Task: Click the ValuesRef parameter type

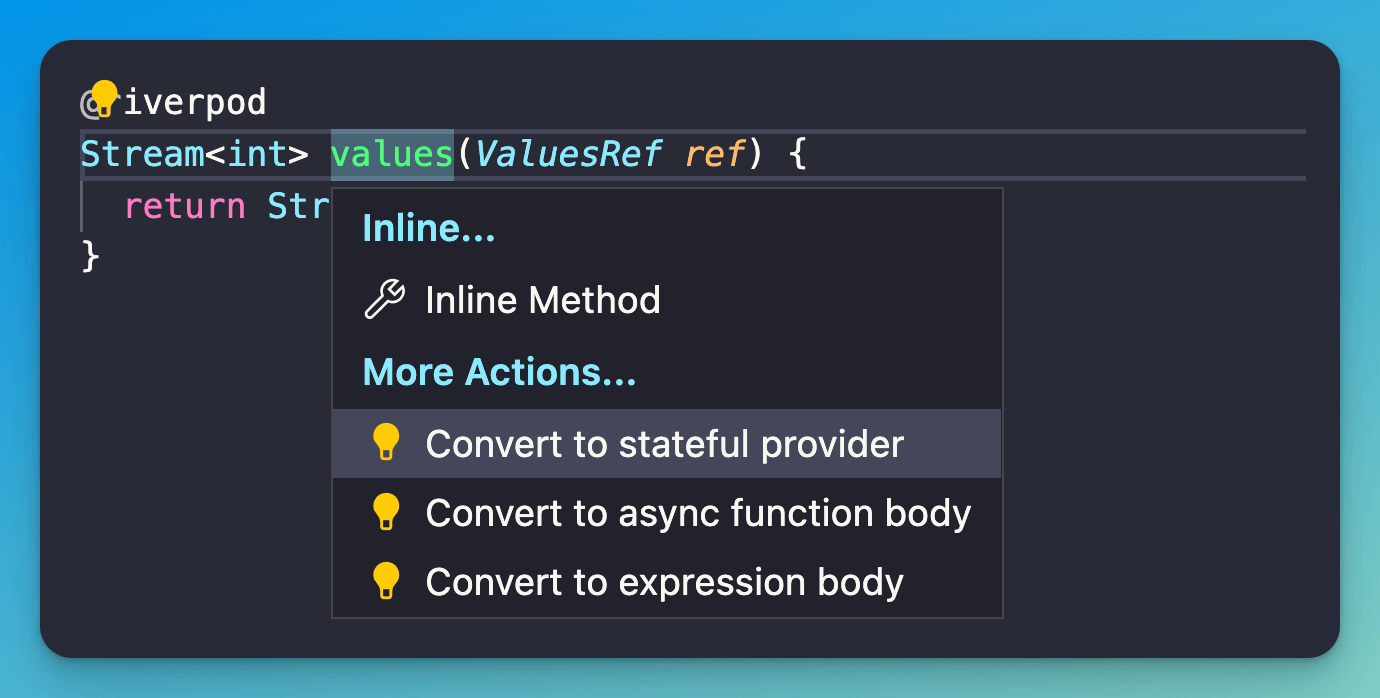Action: click(x=568, y=154)
